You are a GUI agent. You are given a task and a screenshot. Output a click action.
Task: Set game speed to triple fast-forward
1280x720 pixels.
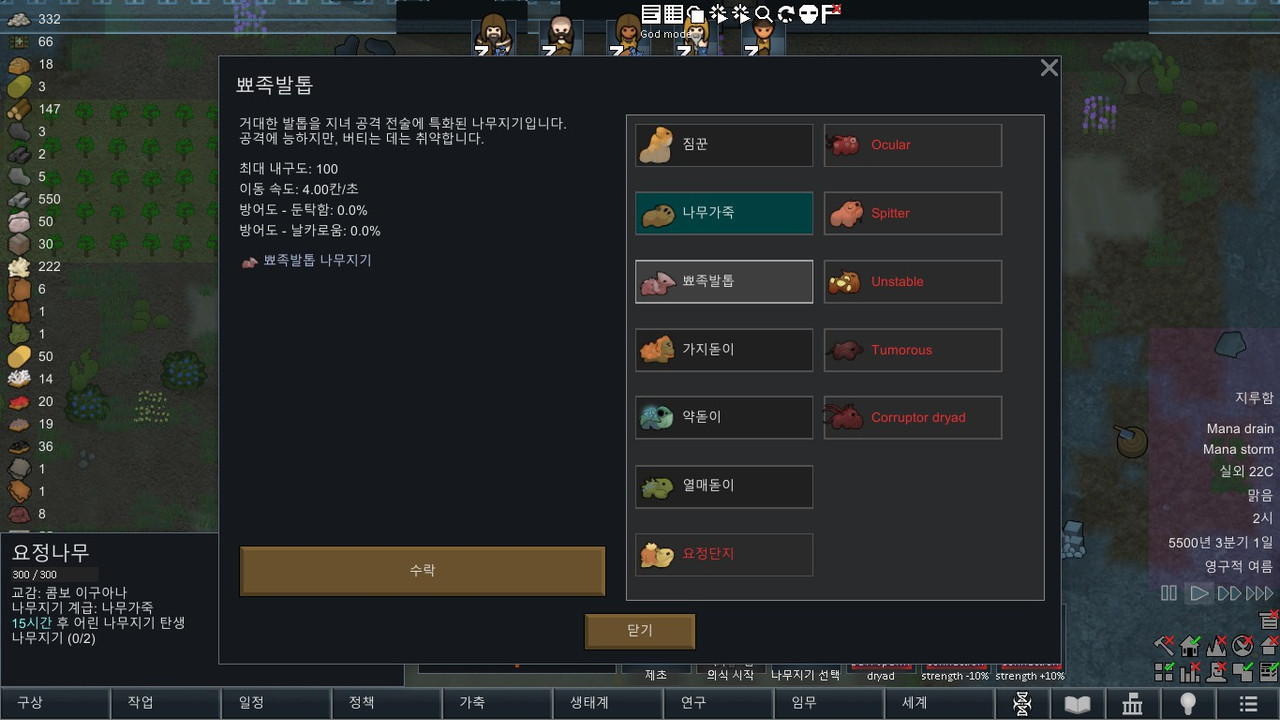1260,593
